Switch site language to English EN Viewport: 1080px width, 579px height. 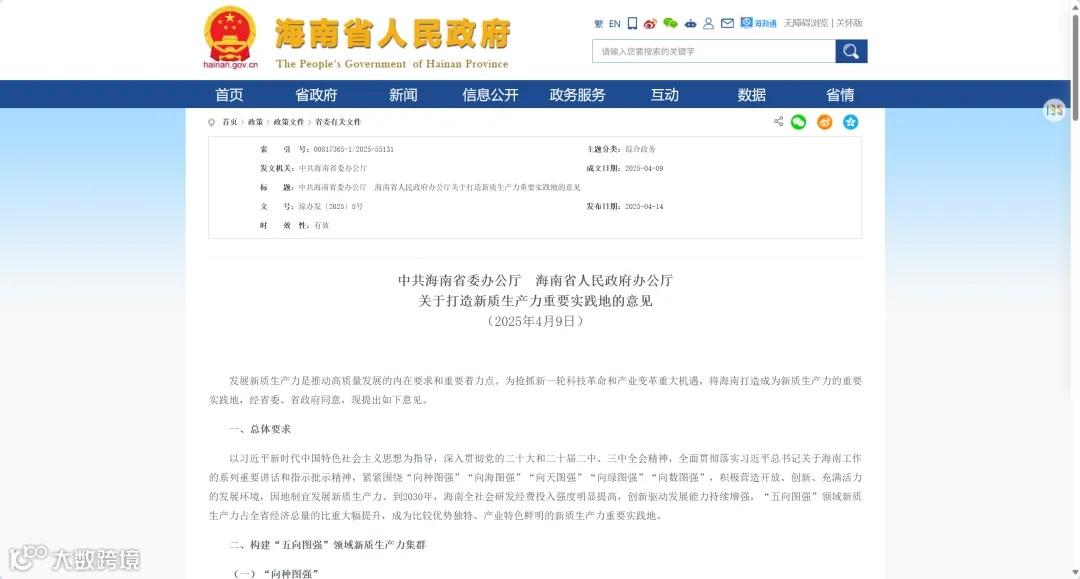613,22
